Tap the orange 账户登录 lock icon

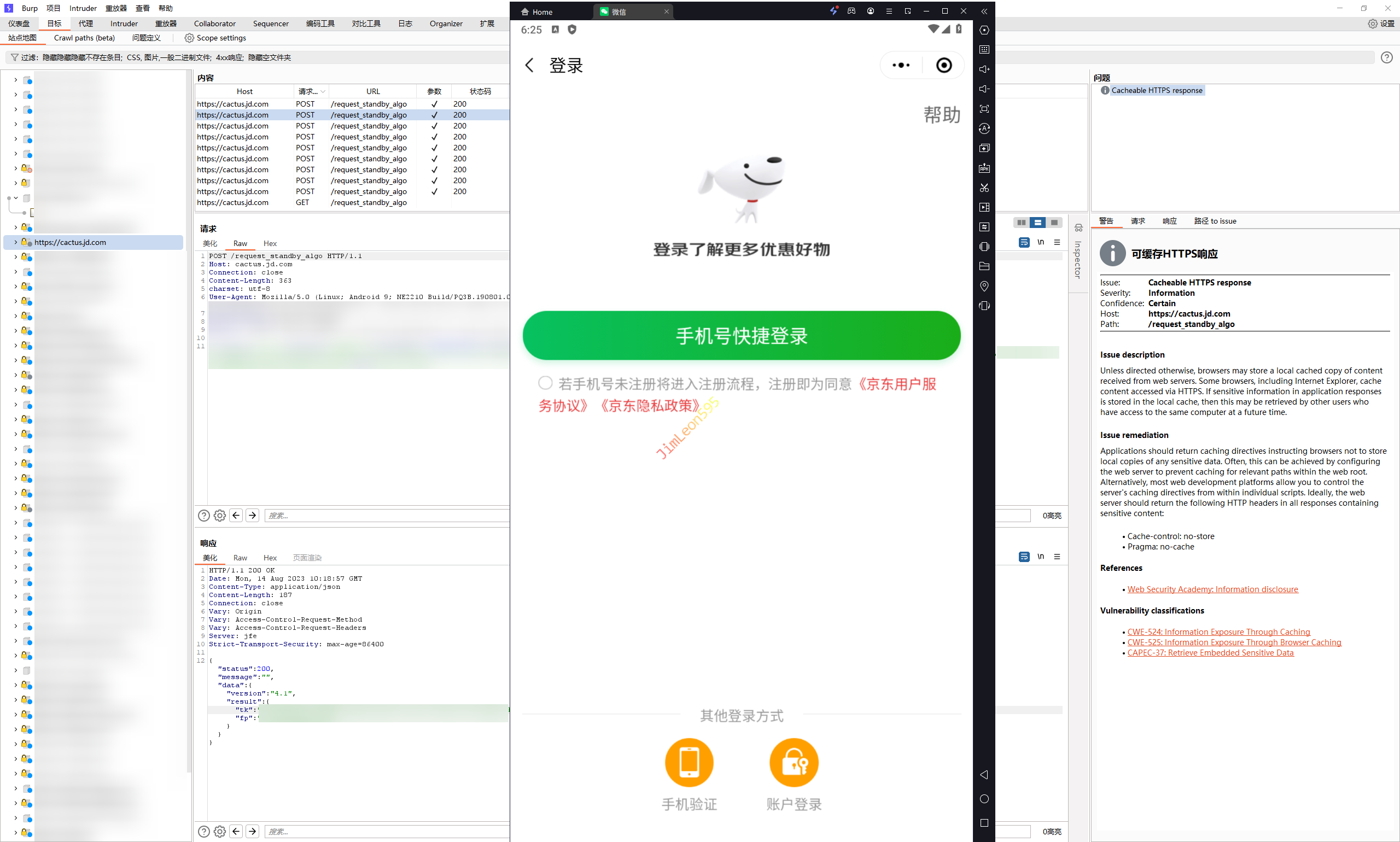(x=794, y=762)
